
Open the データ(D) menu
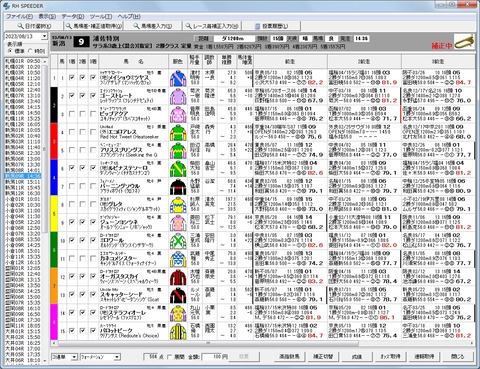(x=73, y=16)
